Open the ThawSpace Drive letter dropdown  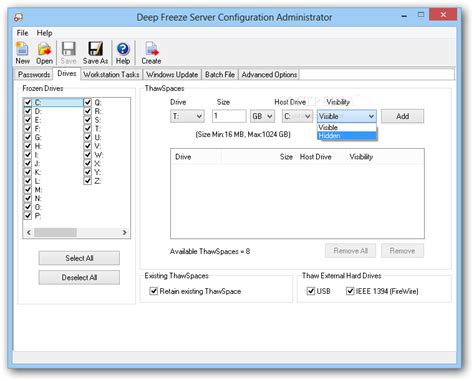187,116
